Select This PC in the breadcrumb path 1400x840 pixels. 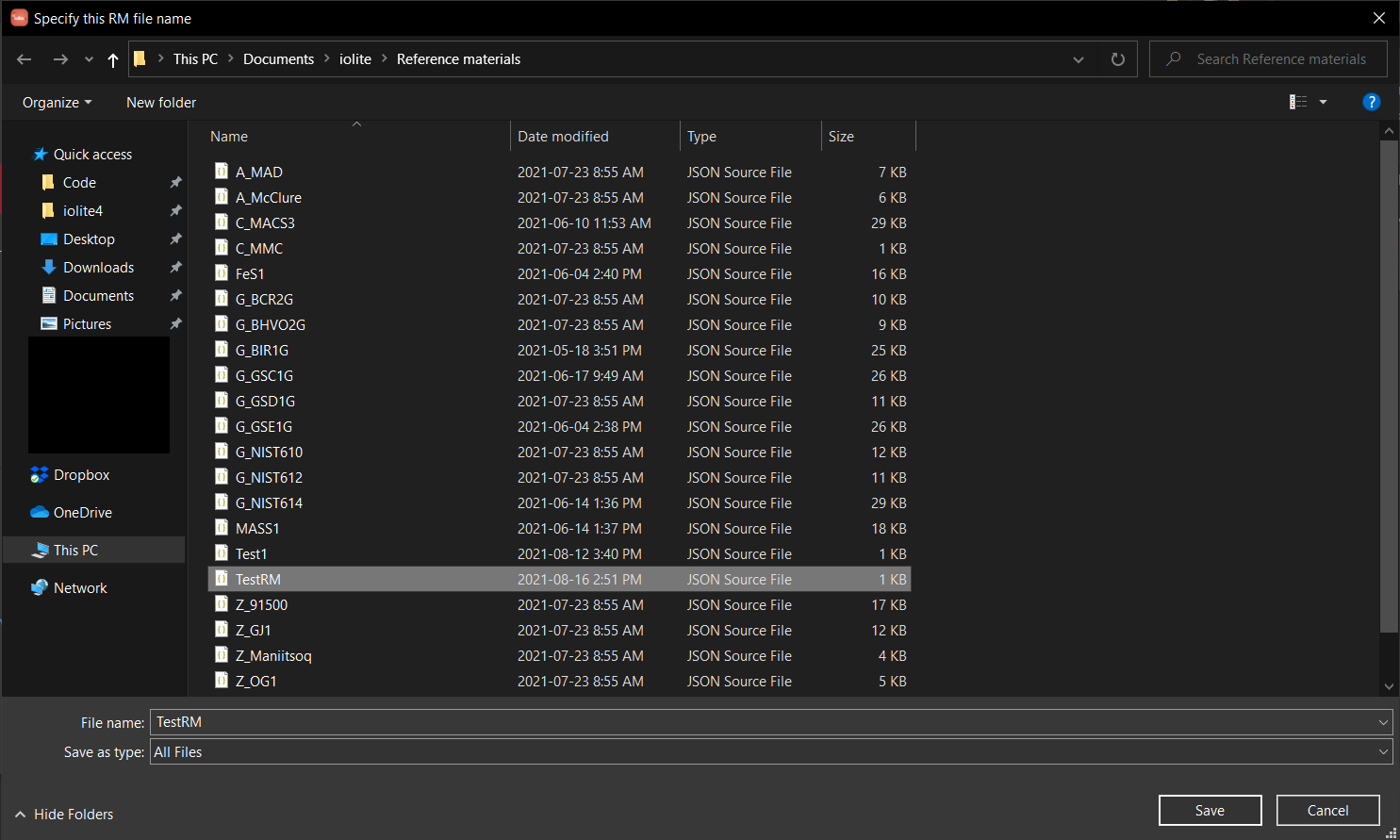[x=195, y=58]
